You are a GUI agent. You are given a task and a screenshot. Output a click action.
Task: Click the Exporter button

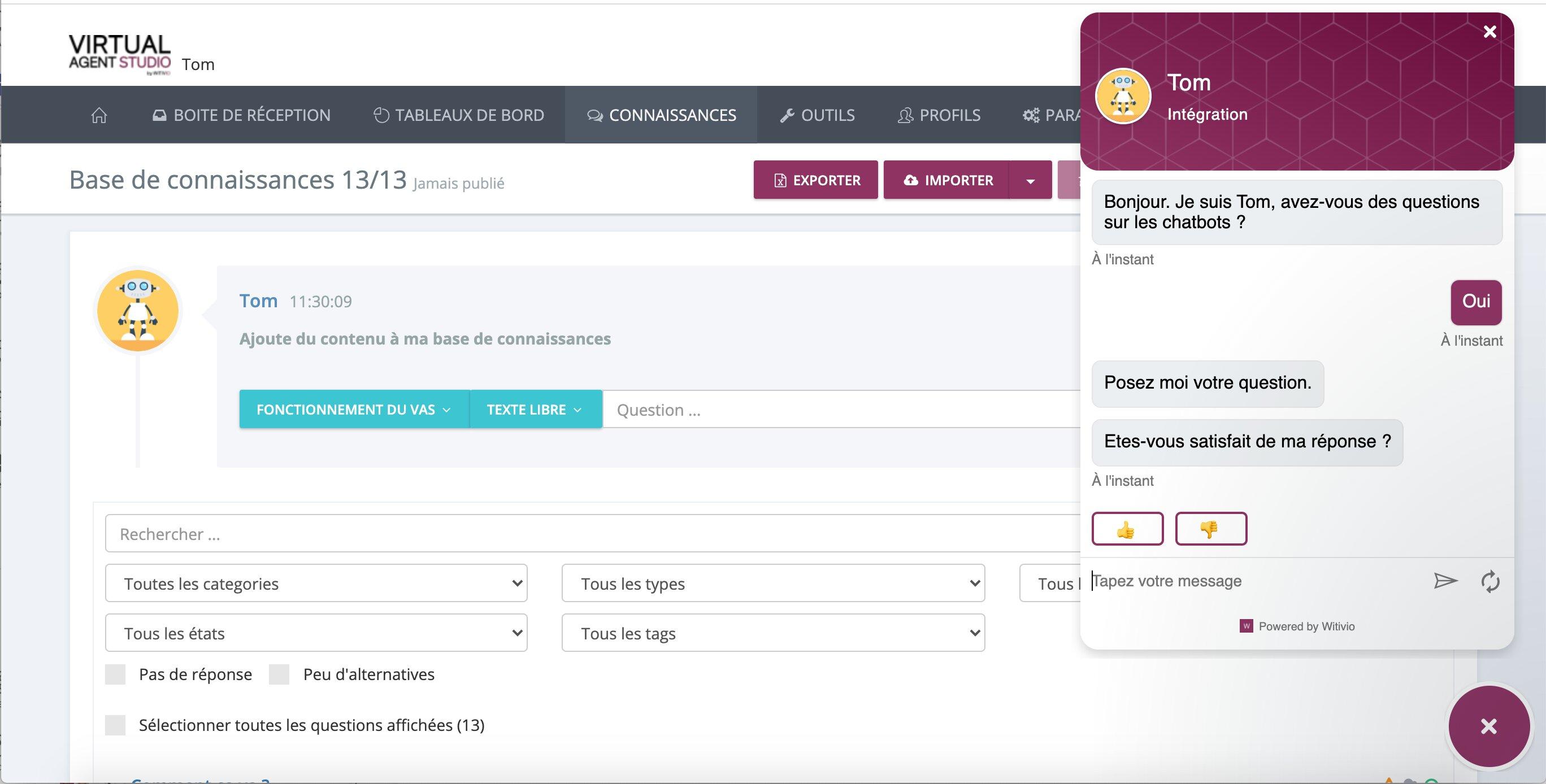815,180
